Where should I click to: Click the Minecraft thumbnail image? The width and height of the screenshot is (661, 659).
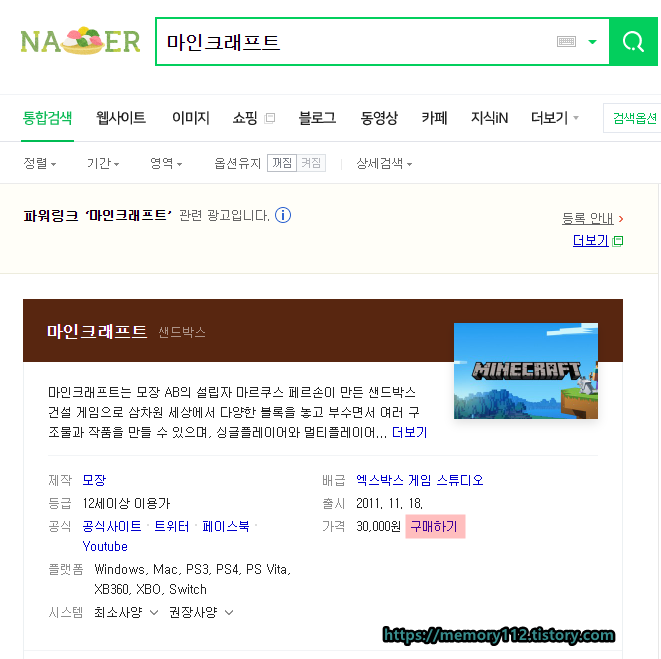click(526, 371)
